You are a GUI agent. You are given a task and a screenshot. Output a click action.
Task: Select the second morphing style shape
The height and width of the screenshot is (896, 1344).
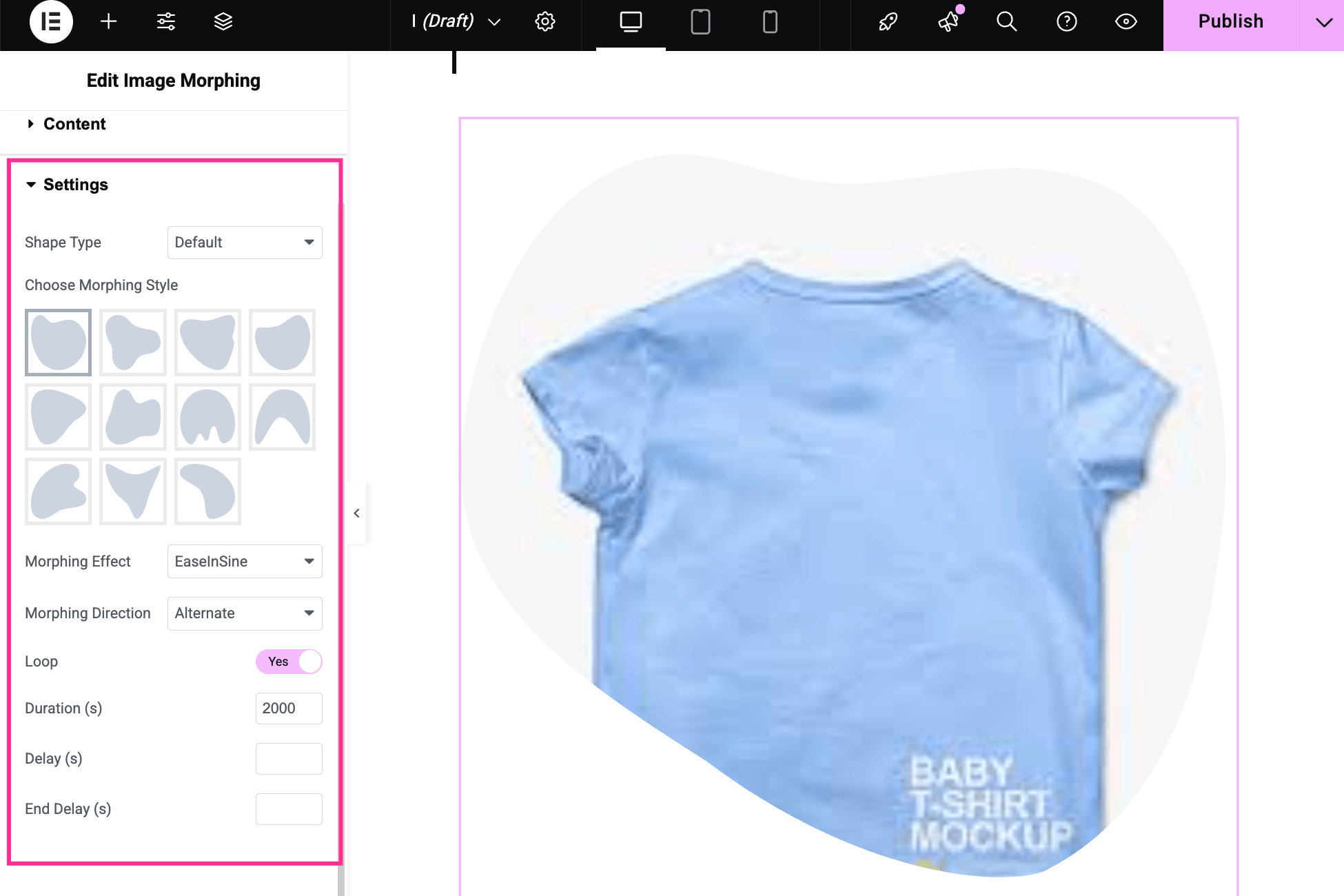tap(133, 343)
